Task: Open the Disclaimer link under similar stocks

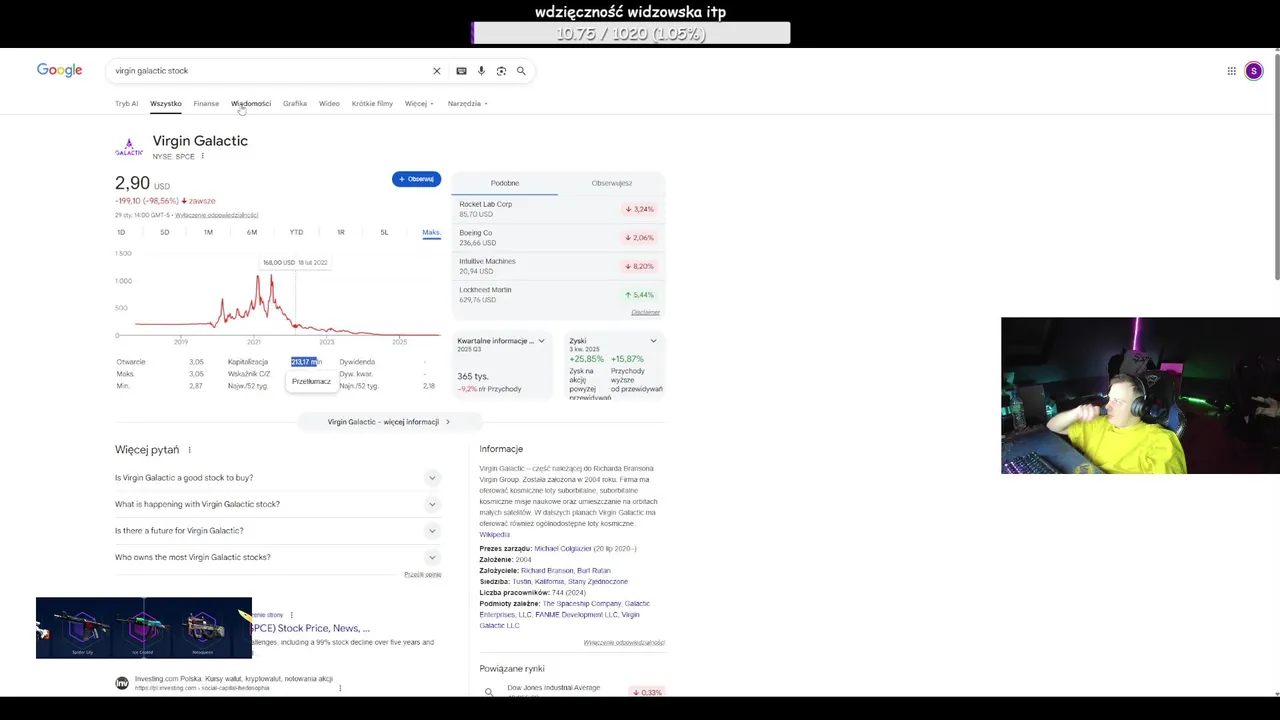Action: [x=645, y=312]
